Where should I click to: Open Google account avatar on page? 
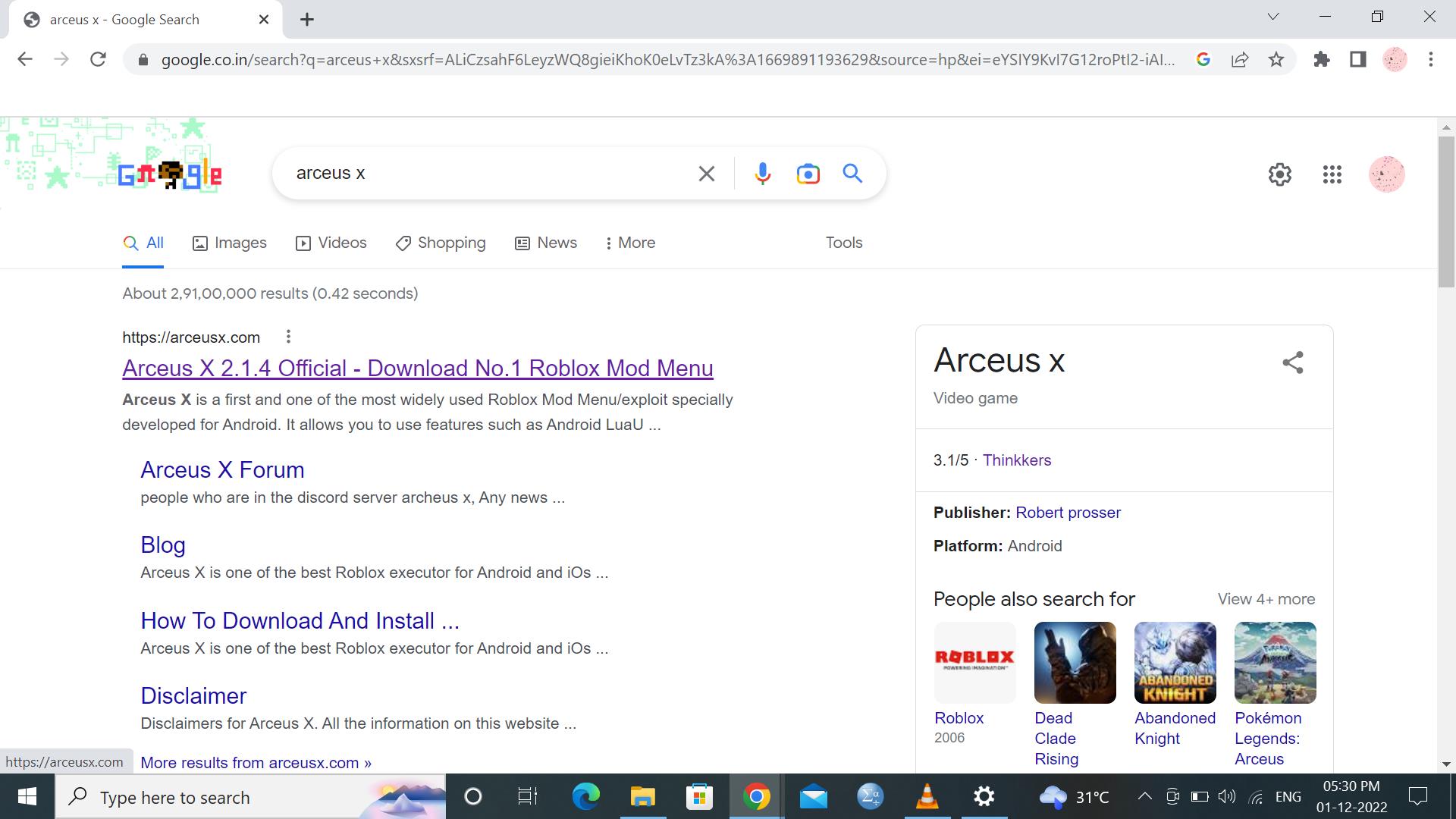1387,174
